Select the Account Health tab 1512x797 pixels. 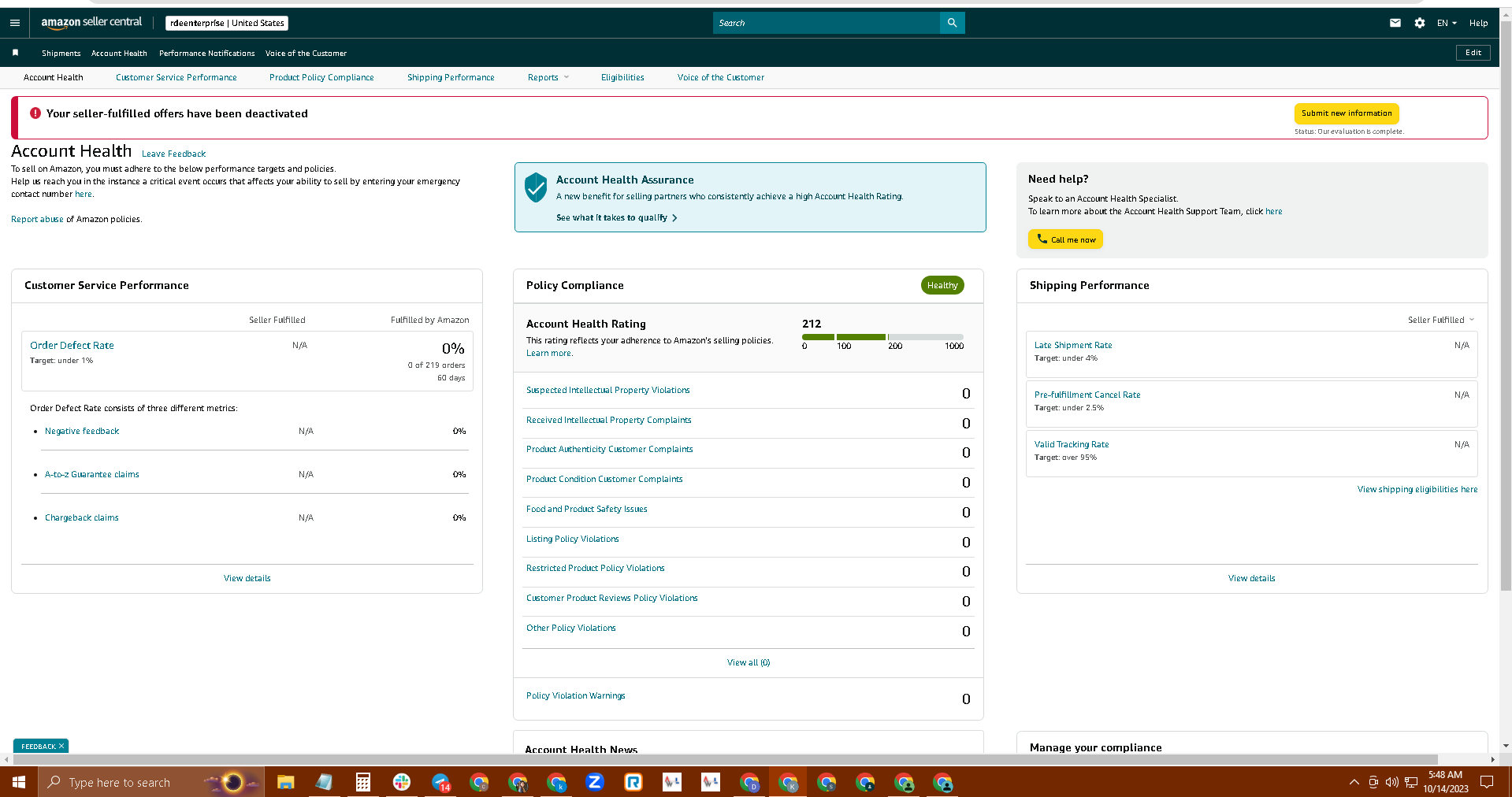pyautogui.click(x=54, y=77)
